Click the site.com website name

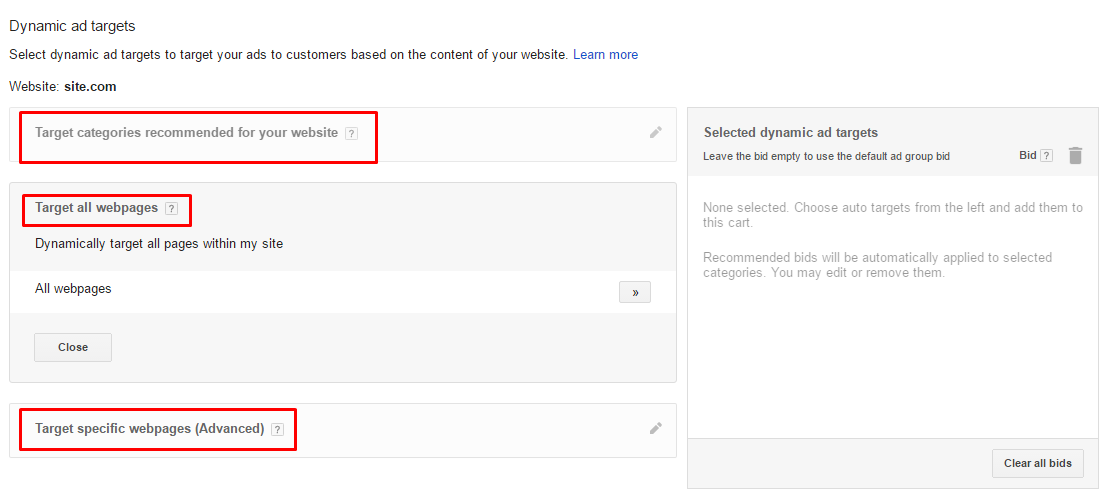point(90,87)
